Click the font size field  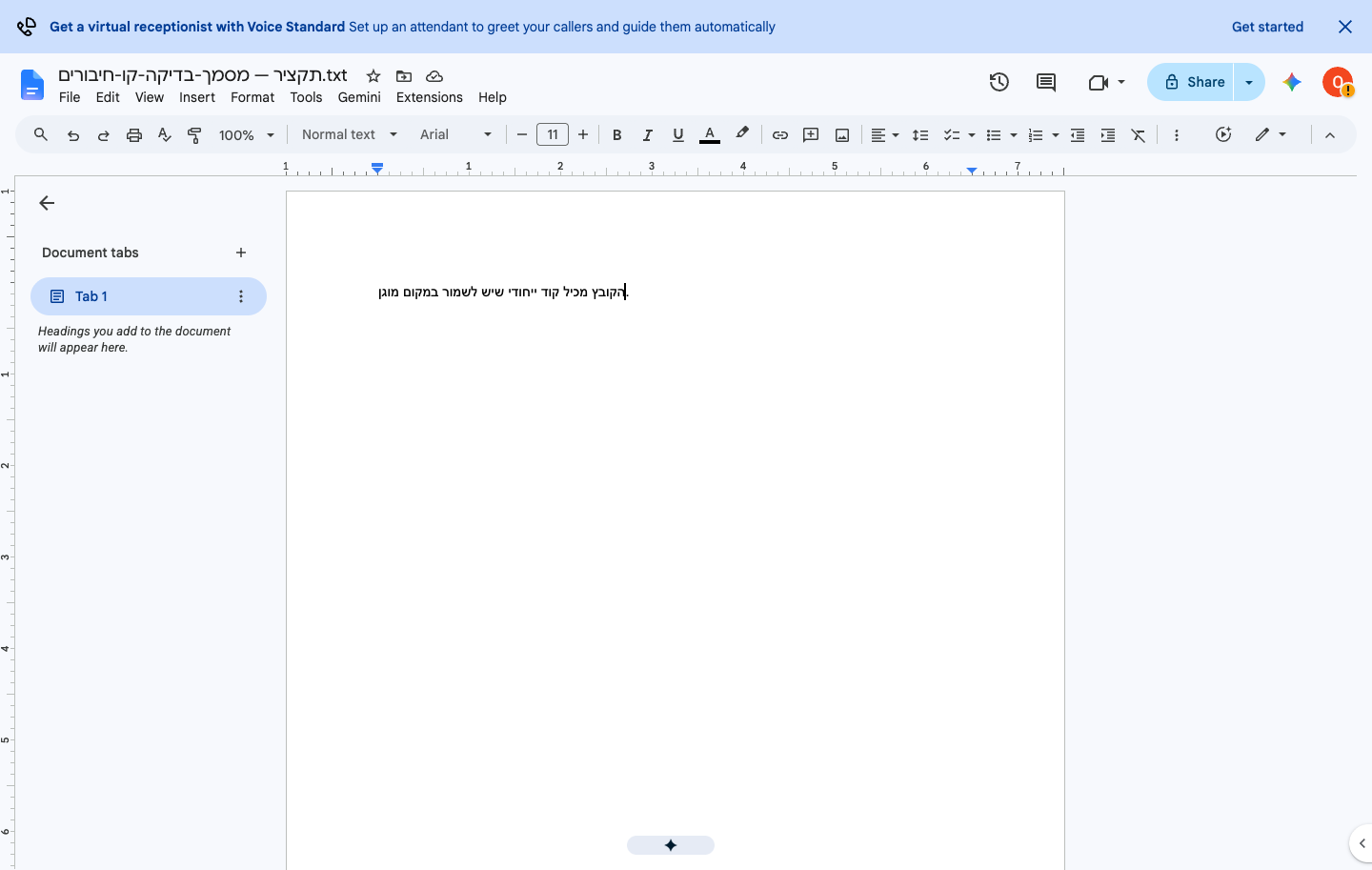(x=553, y=135)
